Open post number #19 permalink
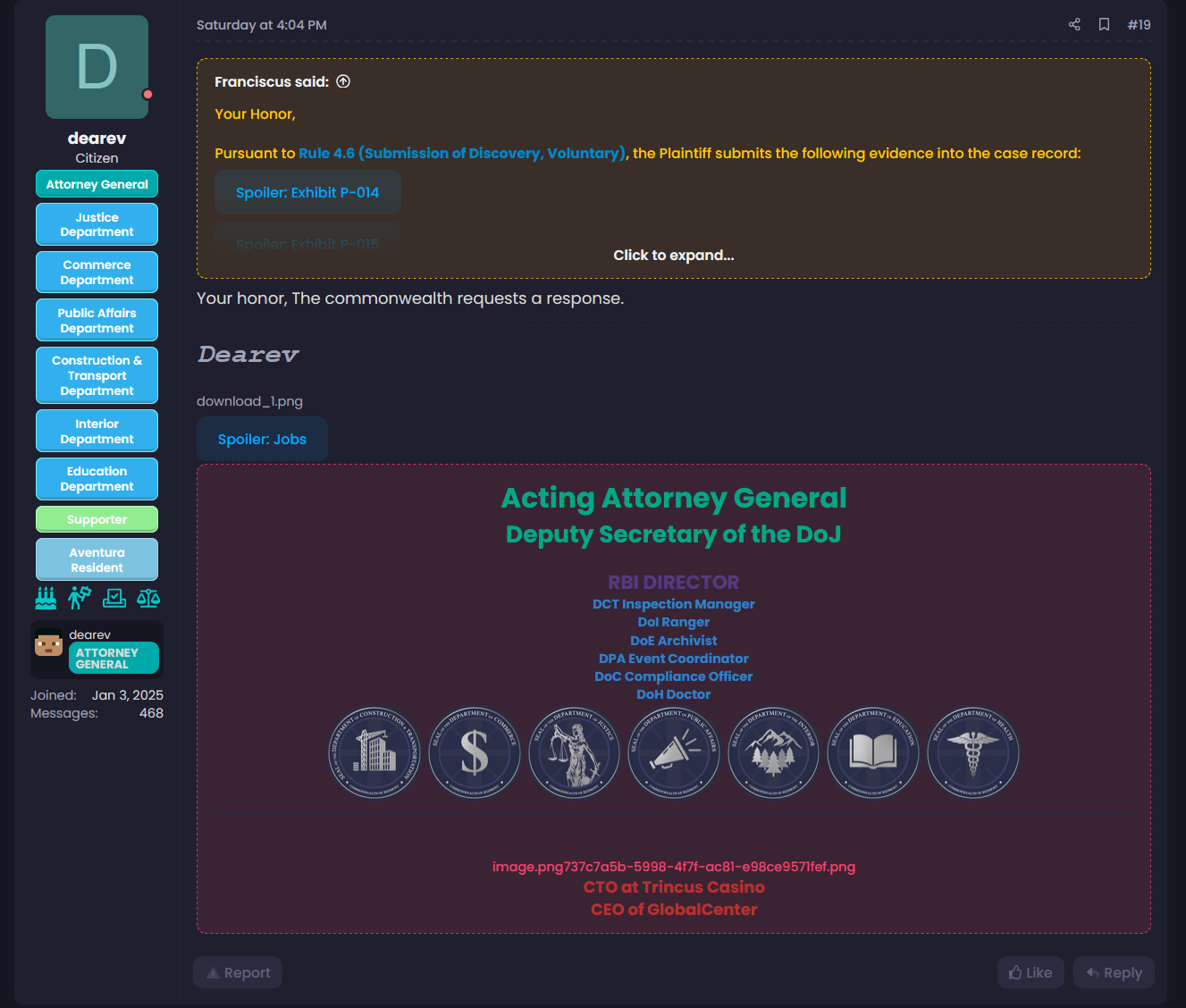The height and width of the screenshot is (1008, 1186). click(1139, 25)
